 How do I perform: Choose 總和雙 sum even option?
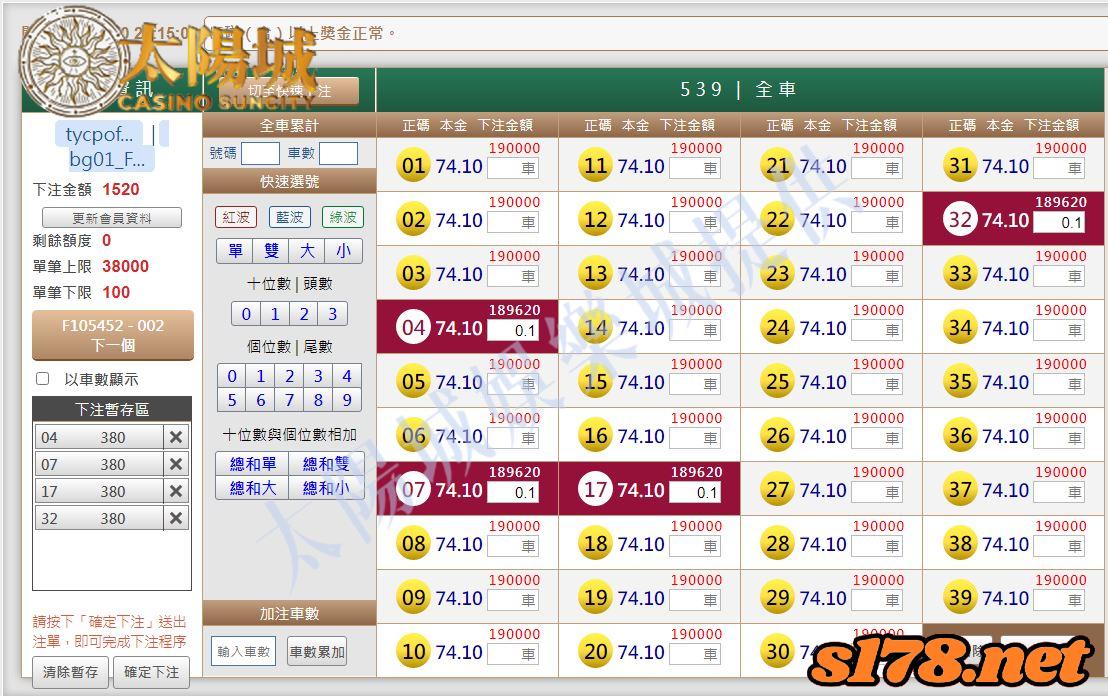point(326,464)
